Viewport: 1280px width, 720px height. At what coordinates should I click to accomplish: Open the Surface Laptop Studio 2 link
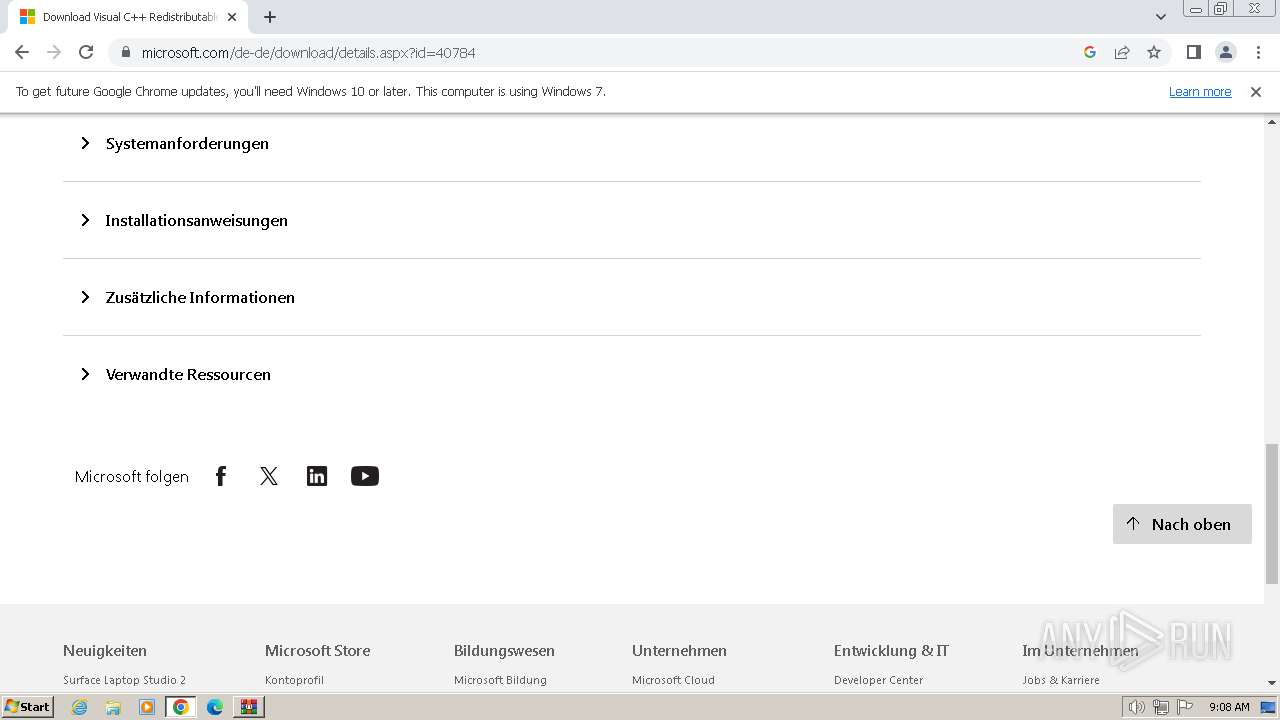[124, 680]
